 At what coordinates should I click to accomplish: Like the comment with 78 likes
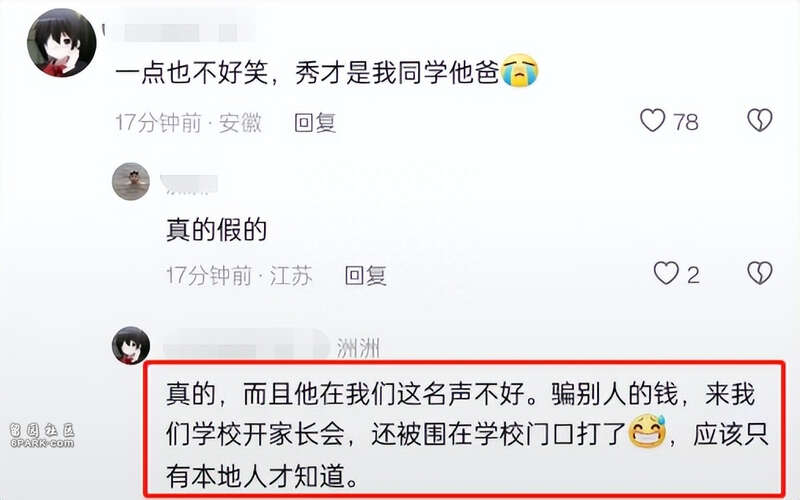pyautogui.click(x=653, y=120)
